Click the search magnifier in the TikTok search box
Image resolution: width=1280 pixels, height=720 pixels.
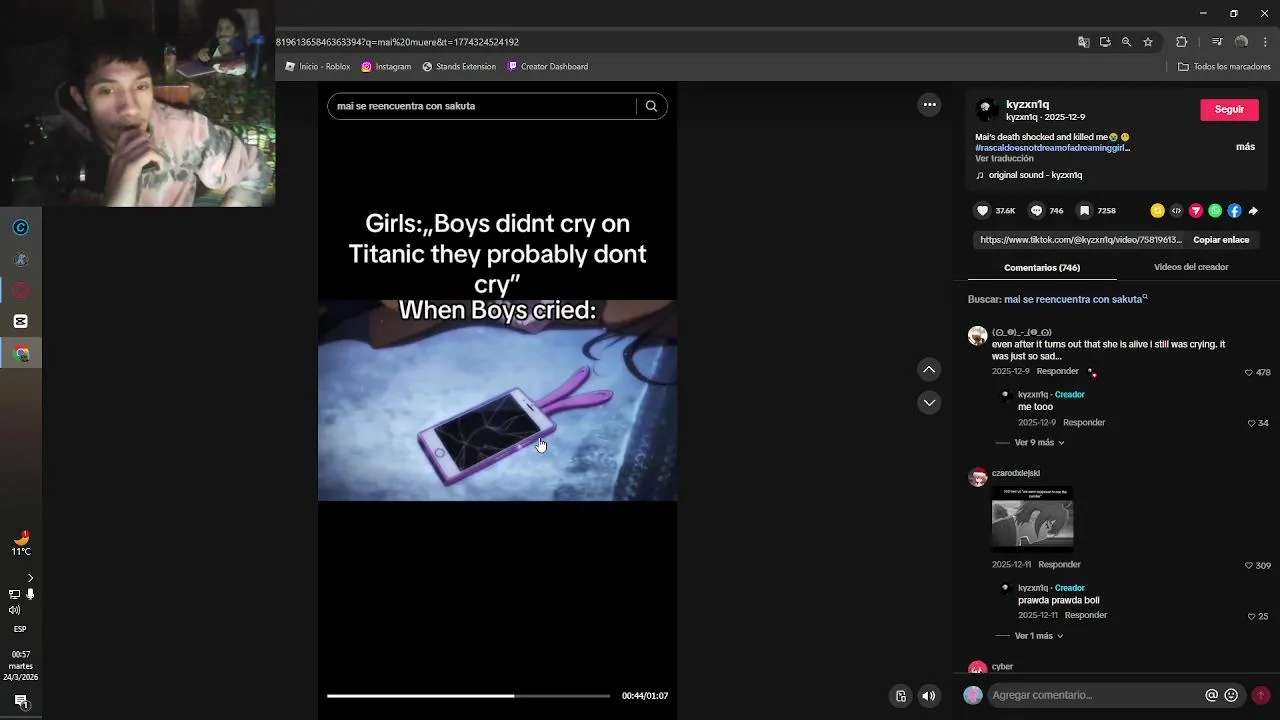651,106
